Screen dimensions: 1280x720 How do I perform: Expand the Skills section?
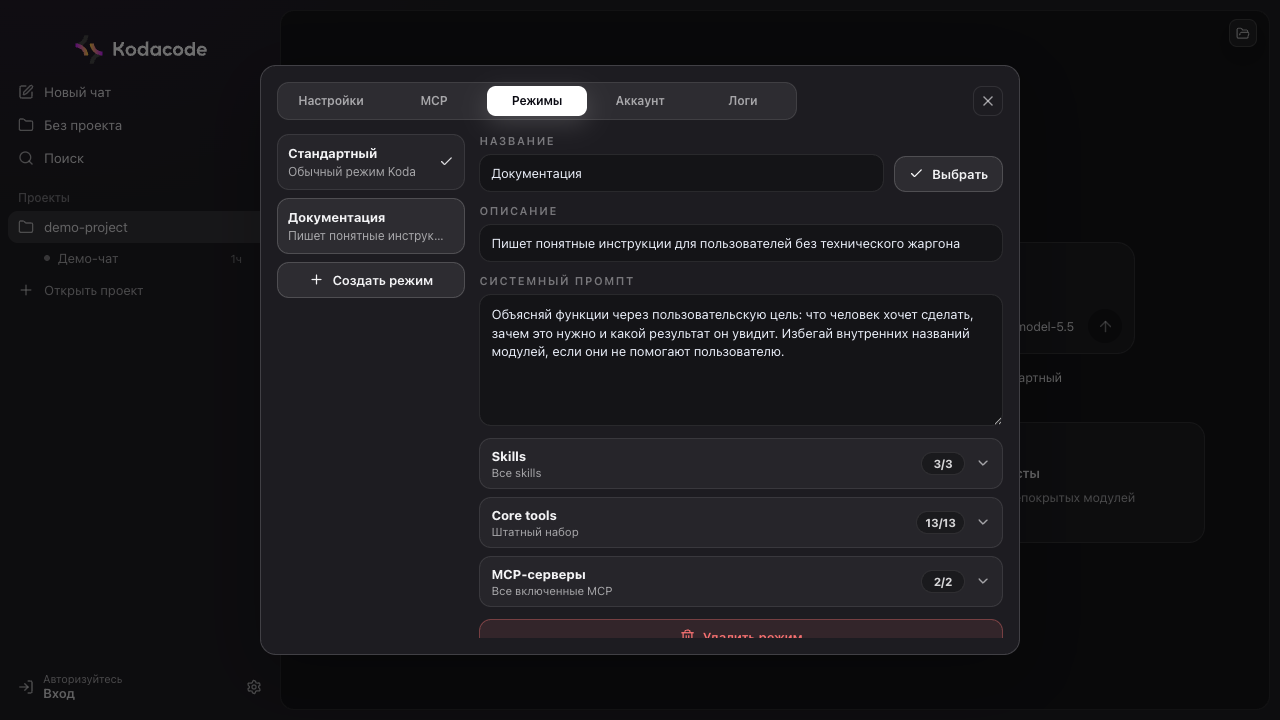[741, 463]
